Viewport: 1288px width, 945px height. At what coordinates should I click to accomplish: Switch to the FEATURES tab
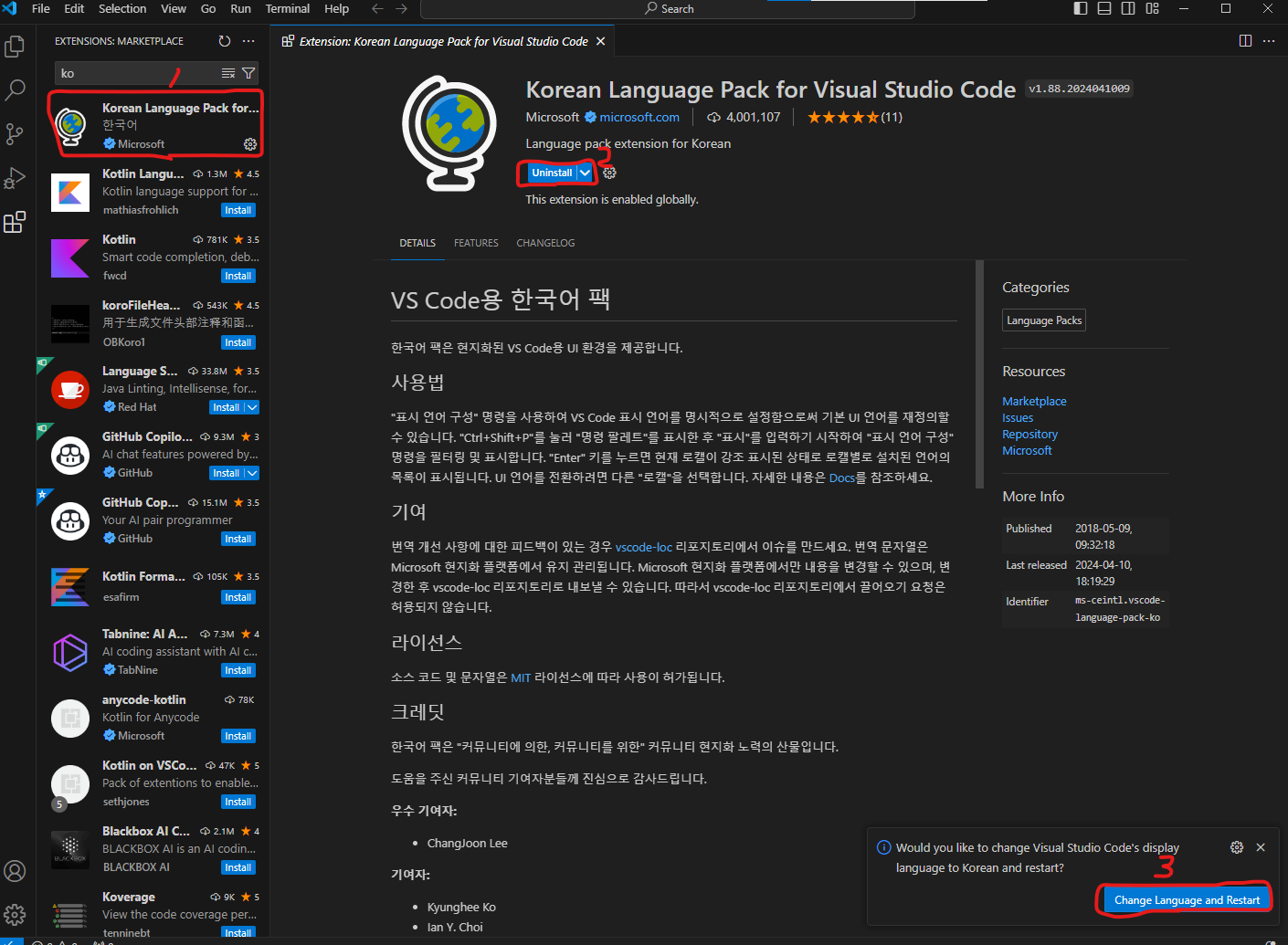pyautogui.click(x=476, y=243)
